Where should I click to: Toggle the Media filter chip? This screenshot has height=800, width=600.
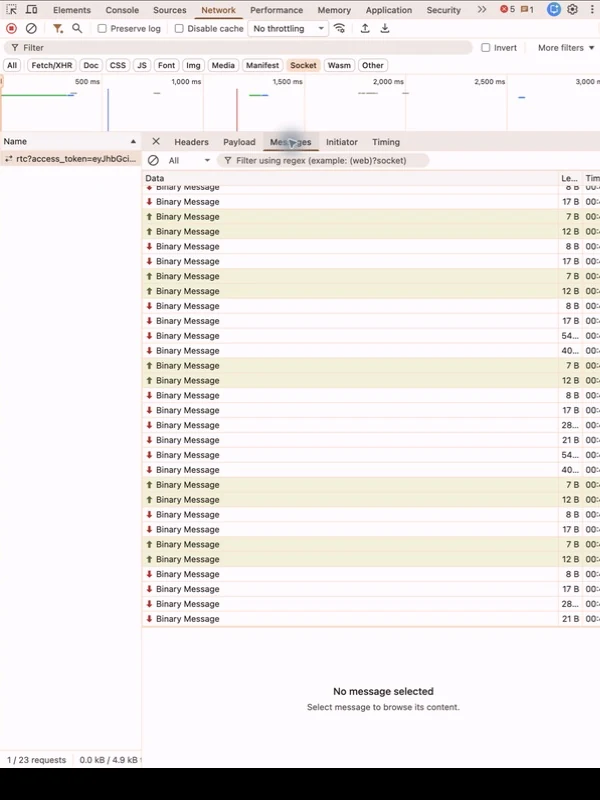[223, 65]
